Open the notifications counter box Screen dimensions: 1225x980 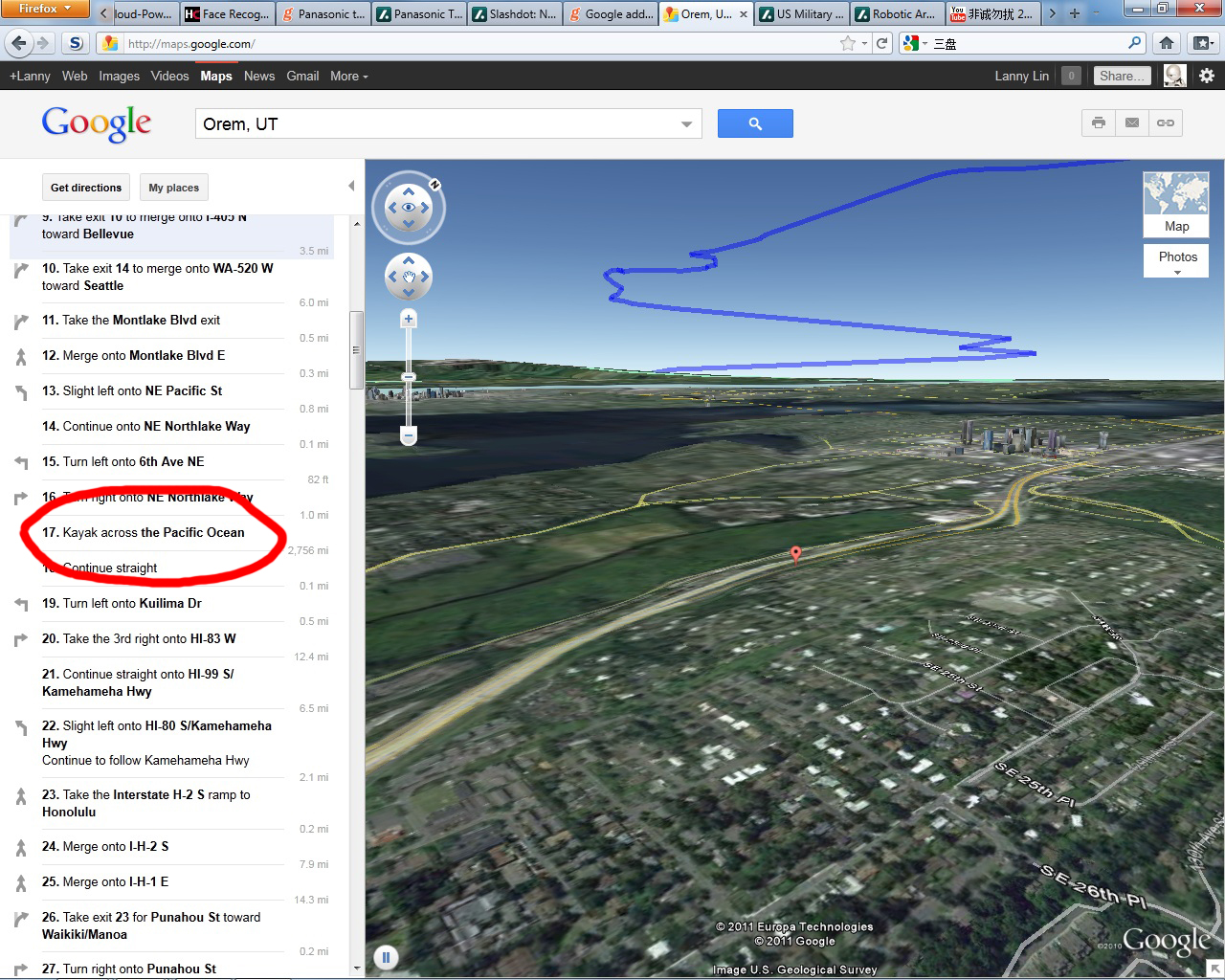click(x=1071, y=76)
